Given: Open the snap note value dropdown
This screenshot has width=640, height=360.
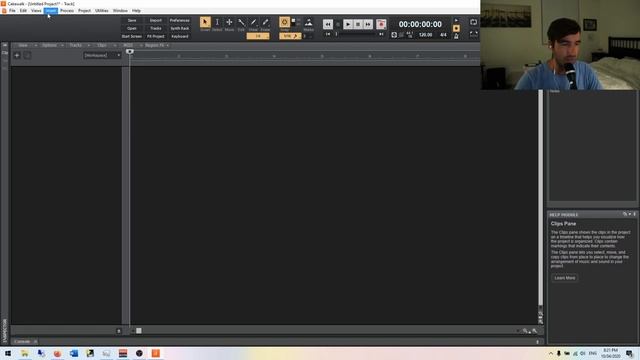Looking at the screenshot, I should [x=290, y=36].
